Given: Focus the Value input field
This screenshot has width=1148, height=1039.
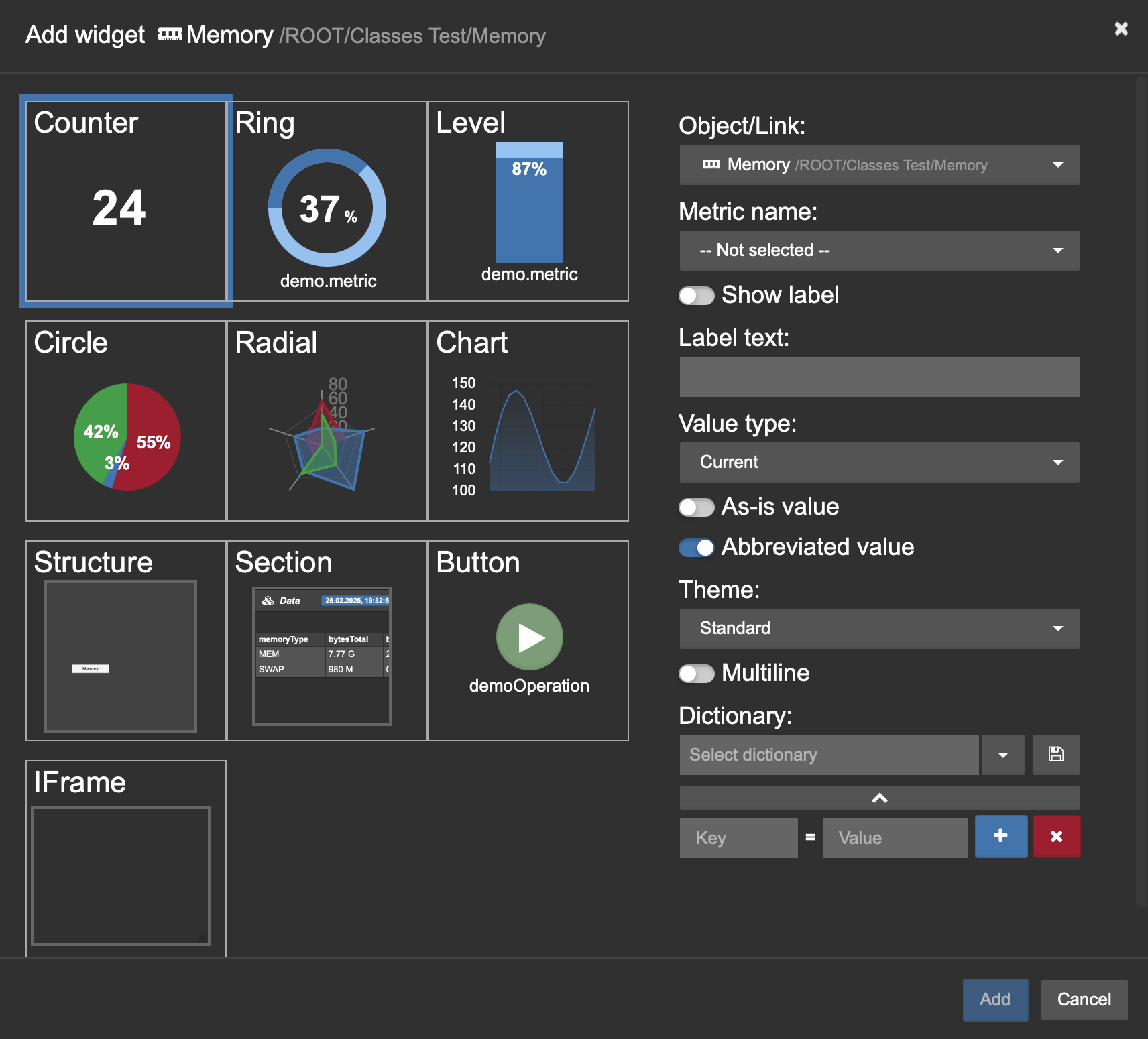Looking at the screenshot, I should pyautogui.click(x=895, y=838).
